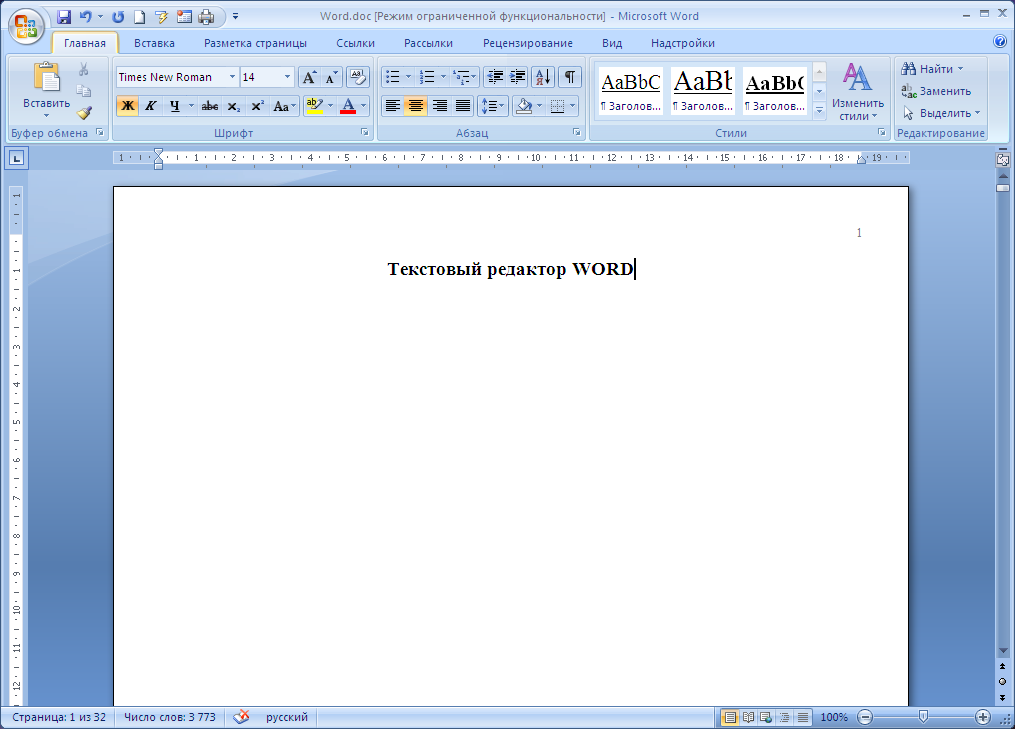Click русский language indicator in status bar
Screen dimensions: 1015x729
coord(287,717)
